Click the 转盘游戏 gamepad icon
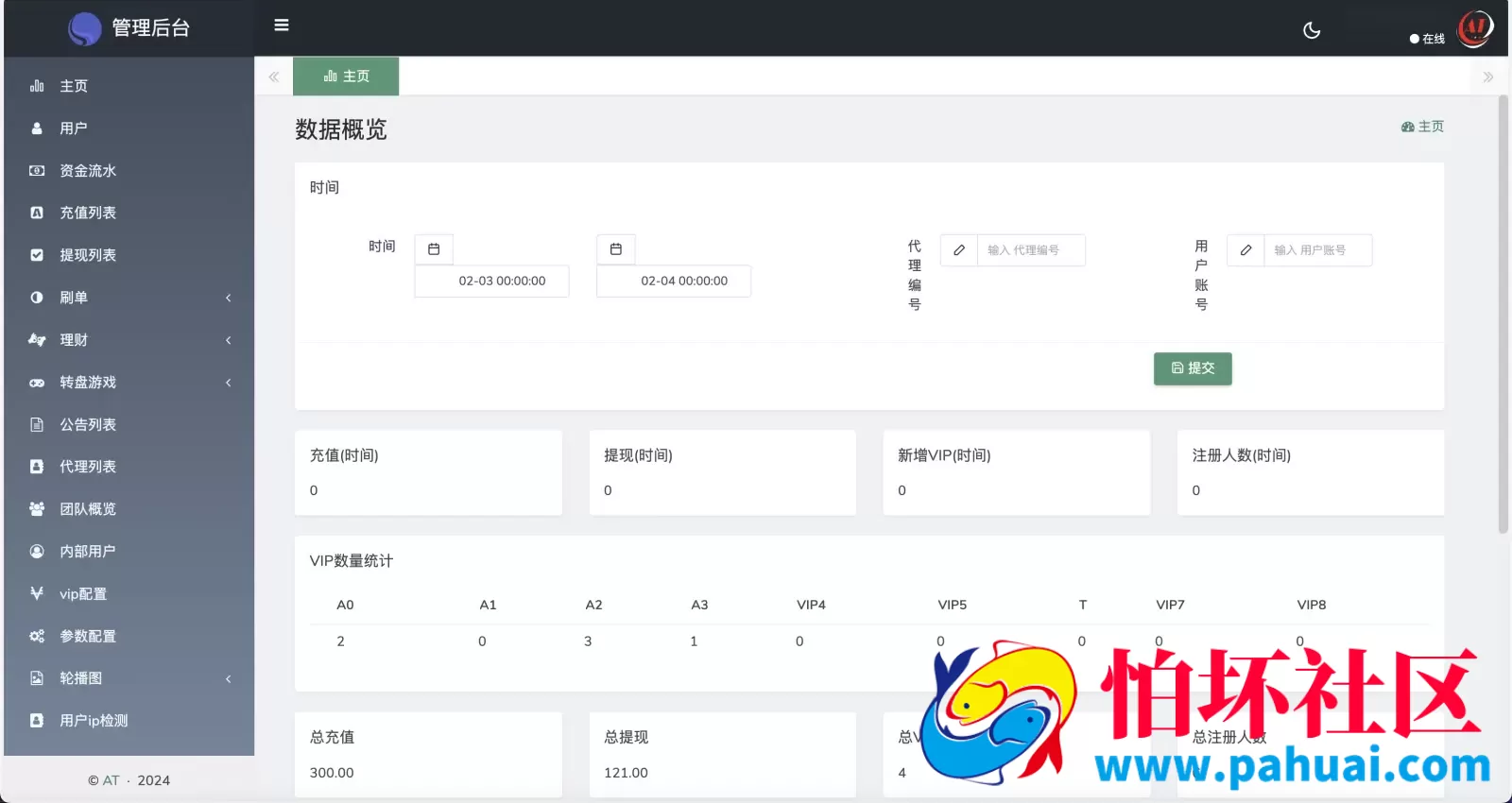Viewport: 1512px width, 803px height. point(37,383)
